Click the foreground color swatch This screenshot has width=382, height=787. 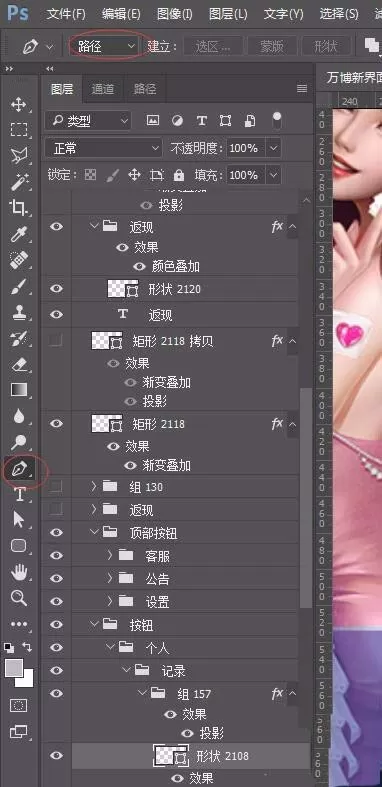[14, 668]
